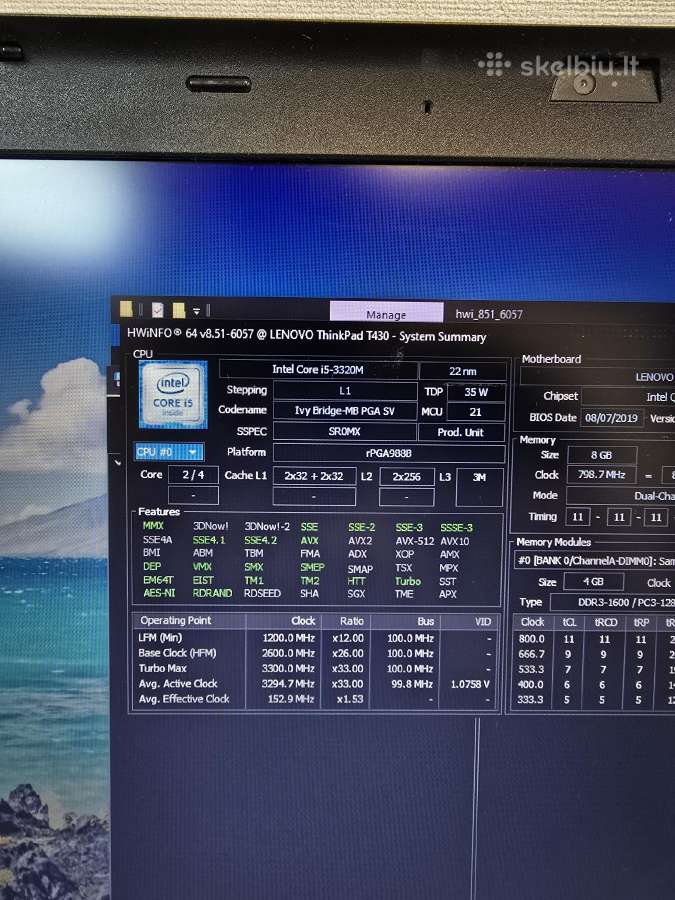
Task: Click the Turbo Max row label
Action: [x=162, y=668]
